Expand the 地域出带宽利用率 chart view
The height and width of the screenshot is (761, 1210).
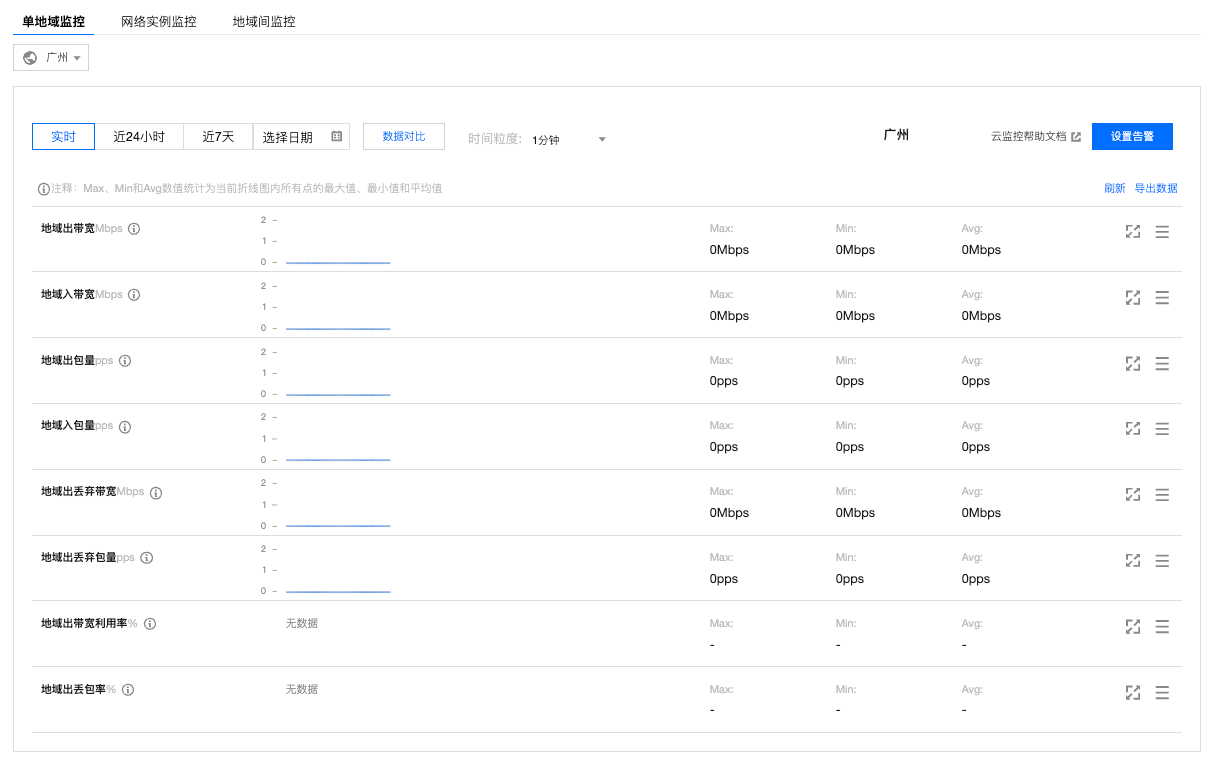coord(1132,627)
